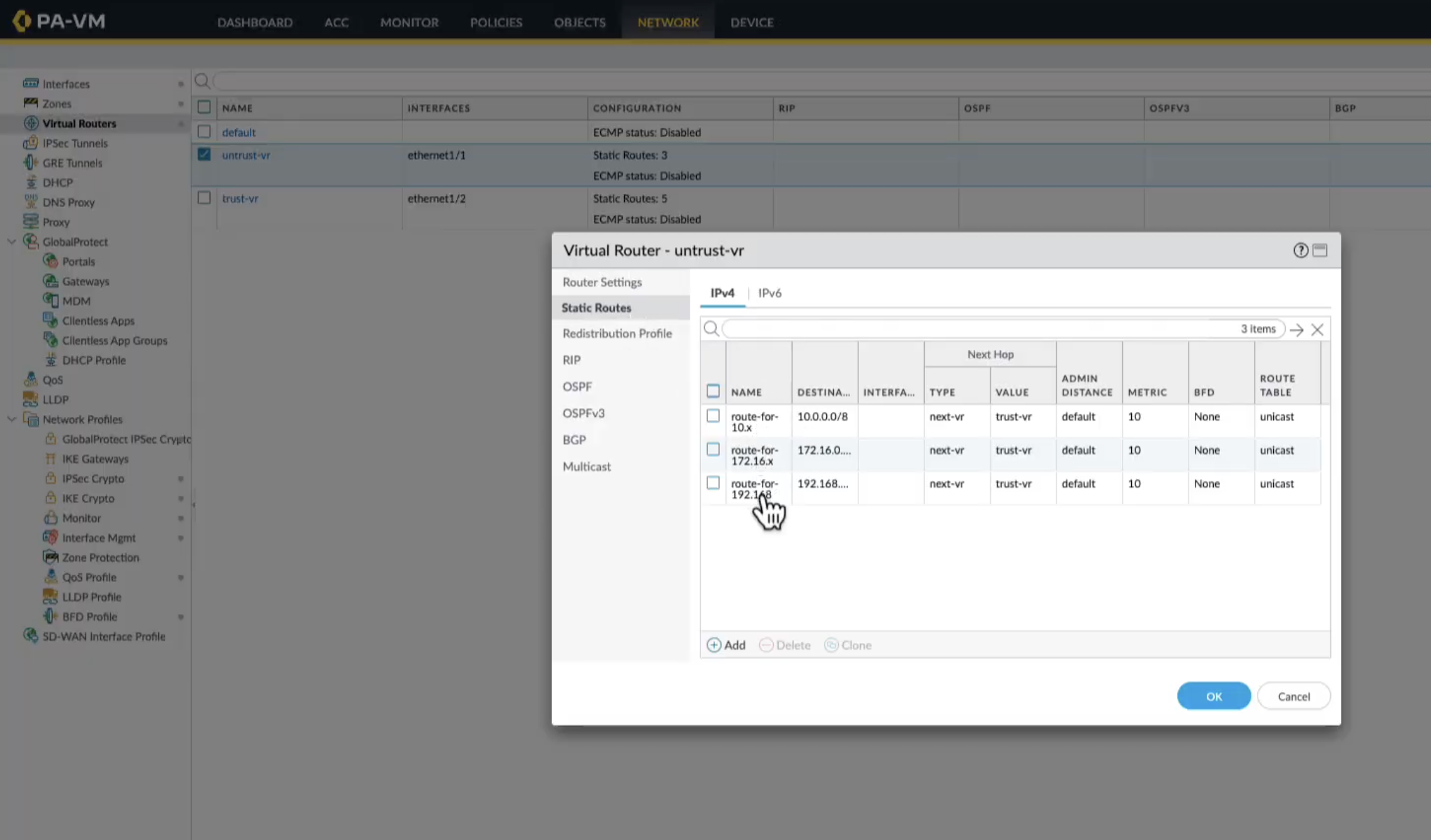Check the route-for-10.x checkbox
Screen dimensions: 1431x840
pos(713,416)
